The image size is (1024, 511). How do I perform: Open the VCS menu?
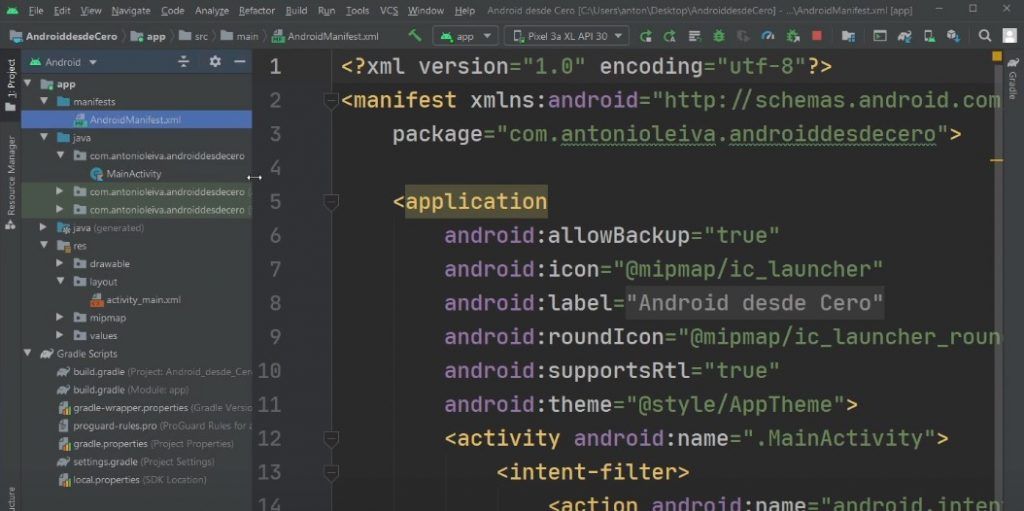pyautogui.click(x=389, y=10)
